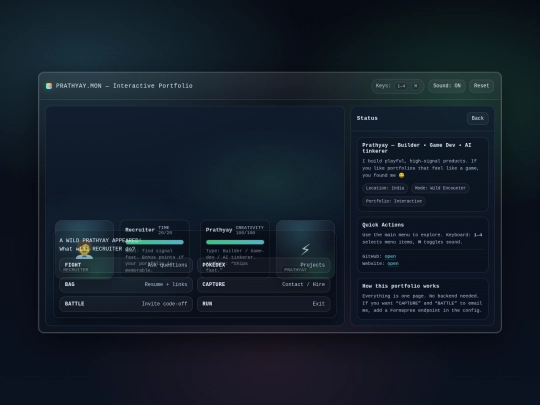Image resolution: width=540 pixels, height=405 pixels.
Task: Select the BAG Resume + Links option
Action: pyautogui.click(x=126, y=284)
